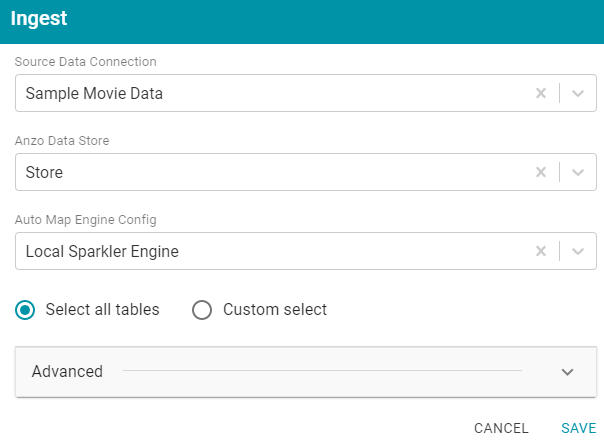This screenshot has width=604, height=445.
Task: Click the Select all tables label text
Action: pos(102,310)
